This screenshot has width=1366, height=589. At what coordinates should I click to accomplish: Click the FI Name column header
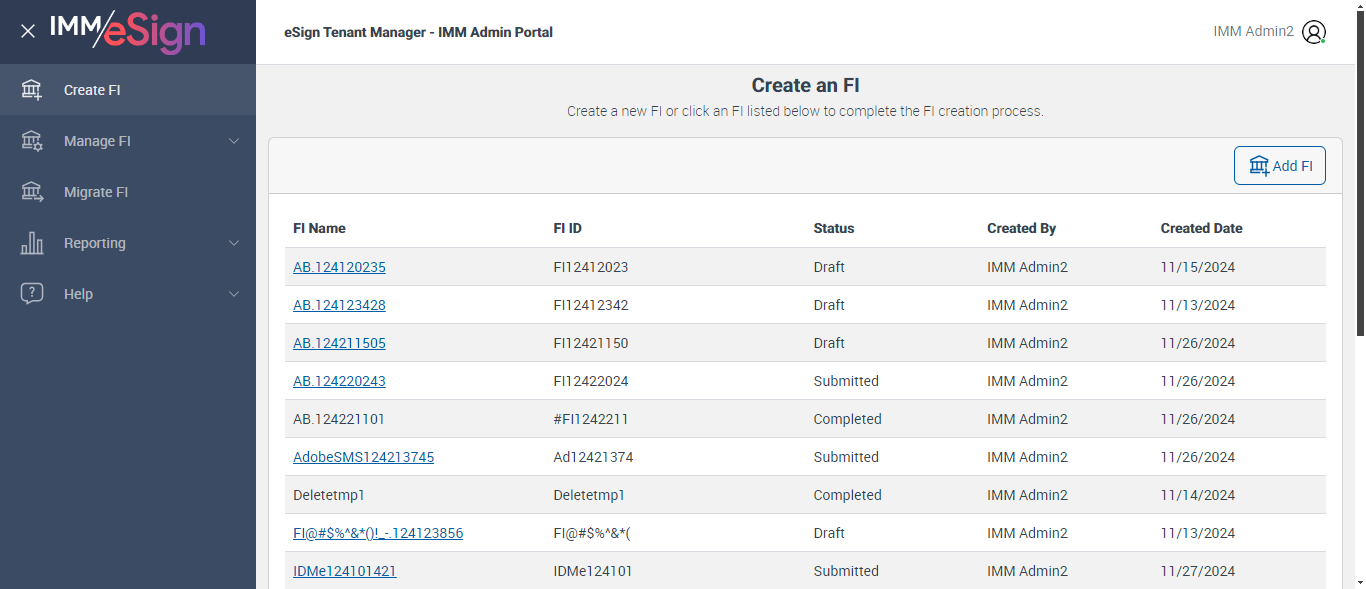point(319,228)
